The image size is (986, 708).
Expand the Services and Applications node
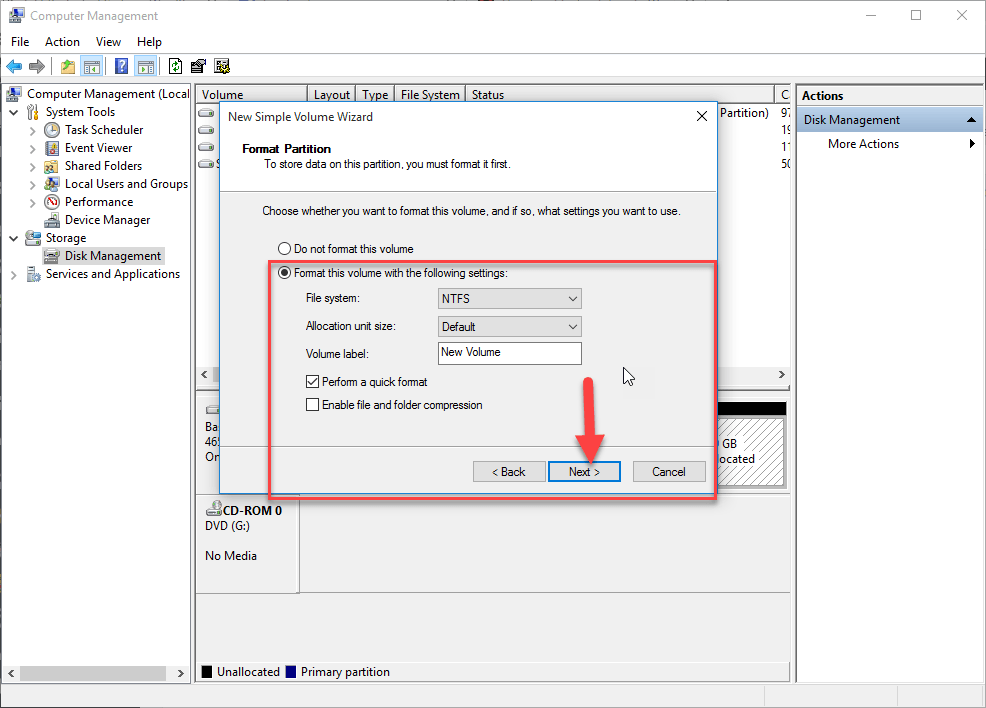pos(14,275)
